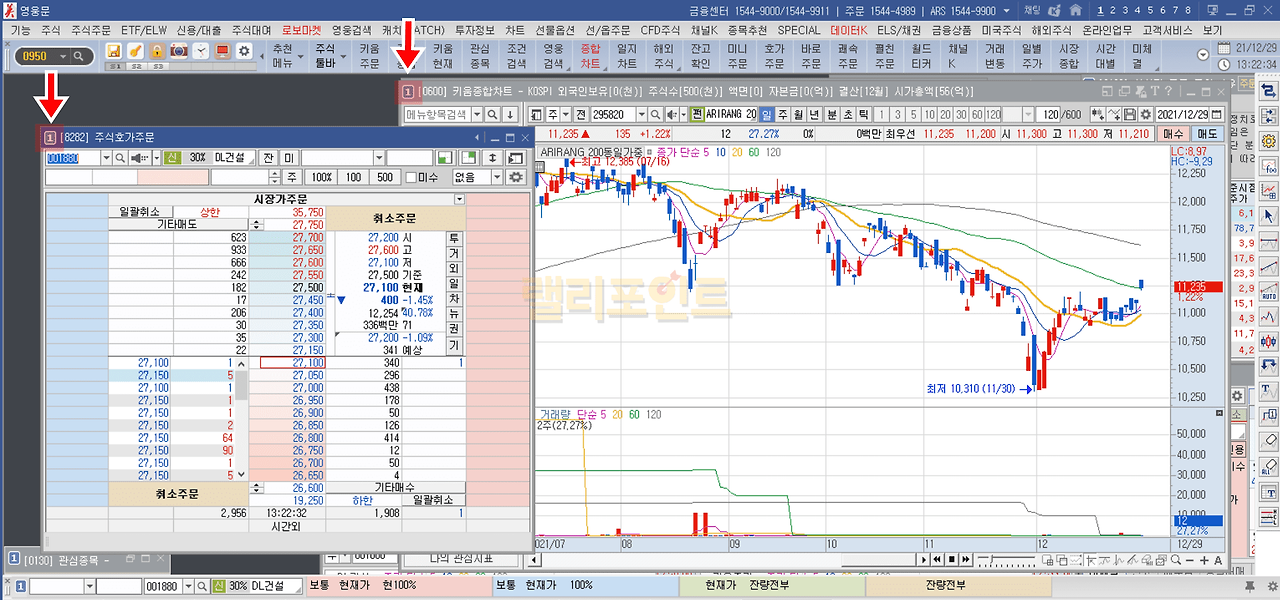Click the settings gear in order window
Viewport: 1280px width, 600px height.
point(516,177)
